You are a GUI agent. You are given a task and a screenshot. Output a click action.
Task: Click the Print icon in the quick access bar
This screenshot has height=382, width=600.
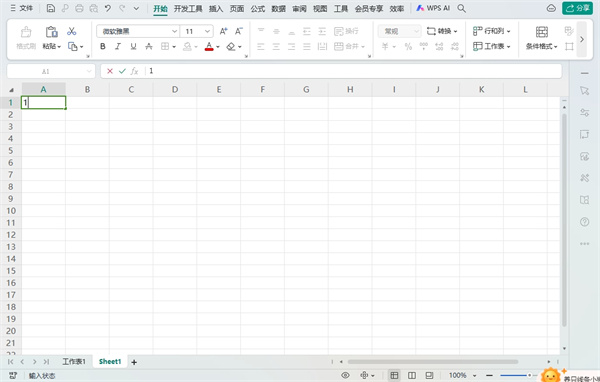pos(79,8)
